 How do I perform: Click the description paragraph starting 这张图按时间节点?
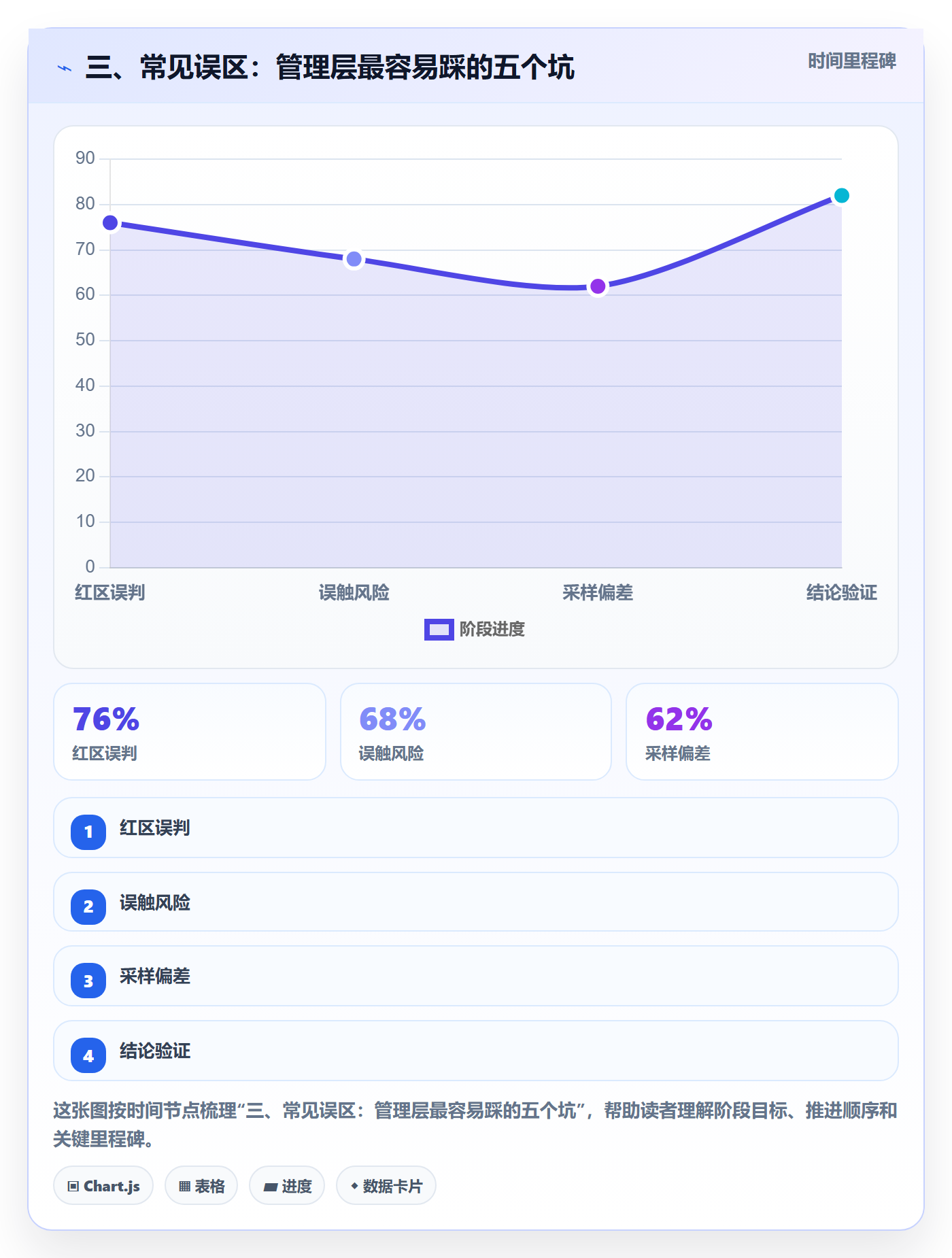coord(475,1125)
